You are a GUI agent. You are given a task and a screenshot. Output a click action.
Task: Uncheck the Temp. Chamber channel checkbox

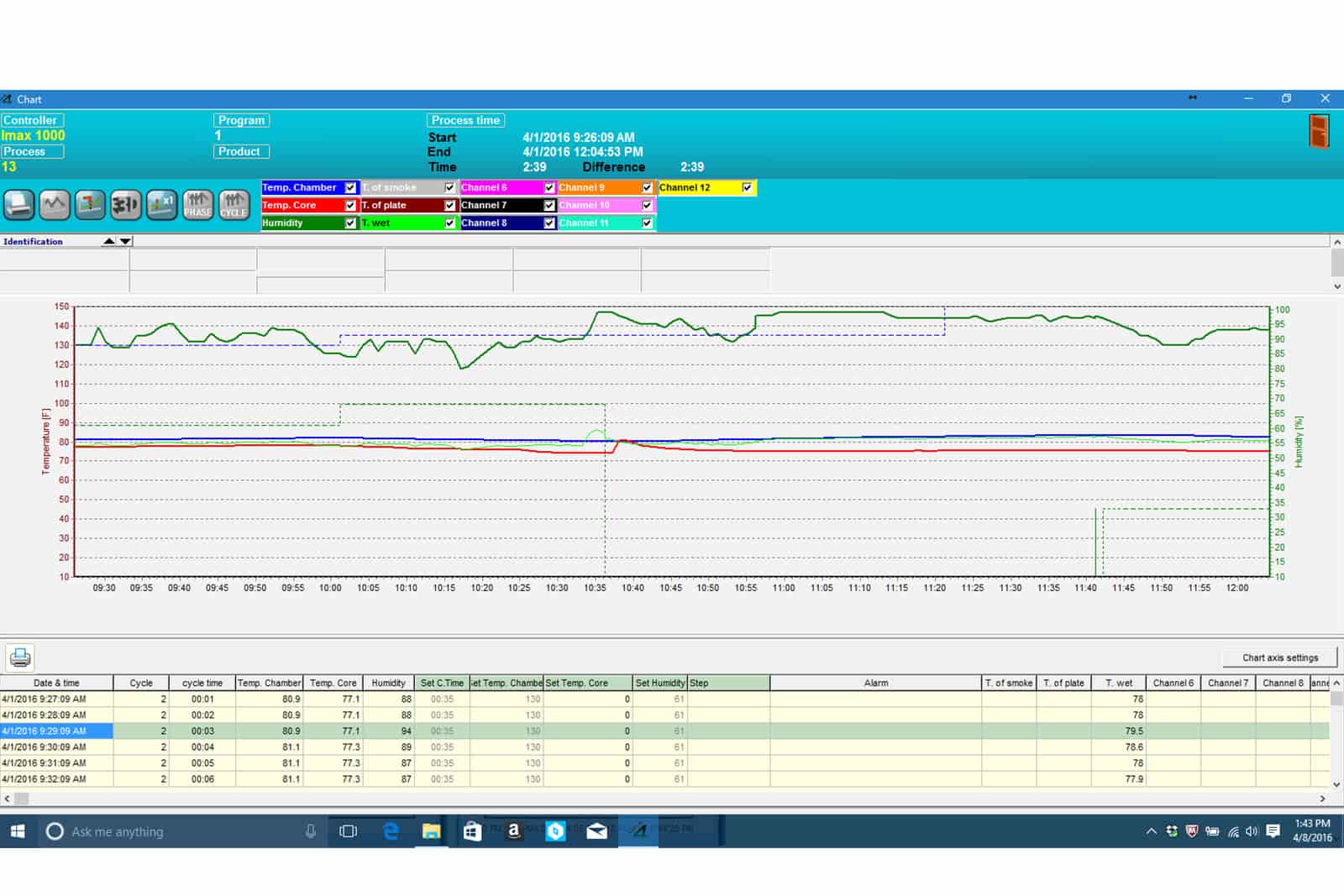point(350,188)
